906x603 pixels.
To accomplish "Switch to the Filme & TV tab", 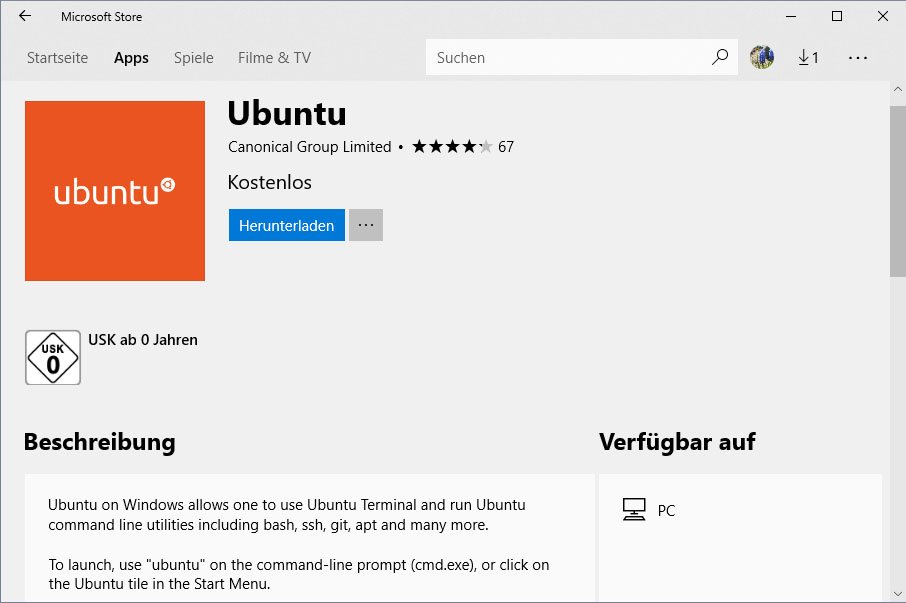I will pos(273,57).
